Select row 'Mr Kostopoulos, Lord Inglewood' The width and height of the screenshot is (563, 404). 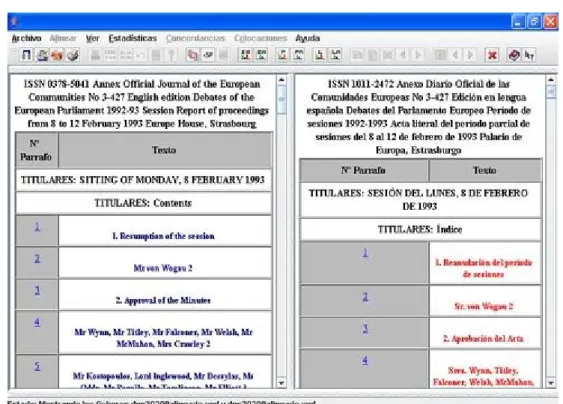[x=165, y=372]
